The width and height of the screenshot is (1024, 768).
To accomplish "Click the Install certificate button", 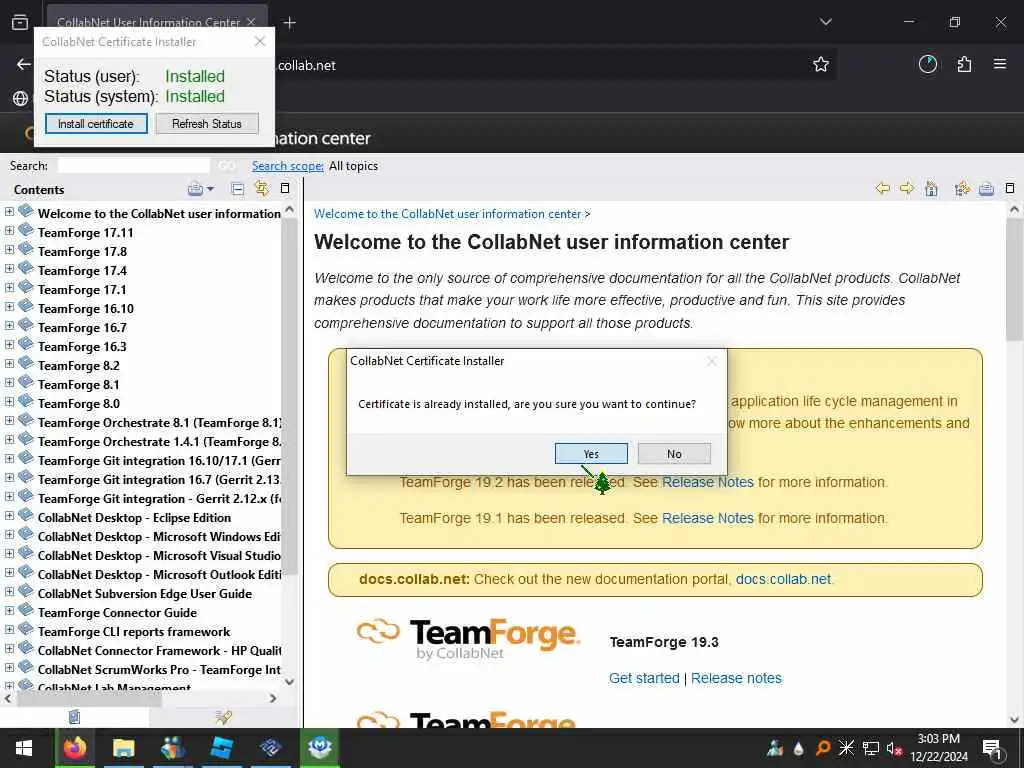I will (96, 123).
